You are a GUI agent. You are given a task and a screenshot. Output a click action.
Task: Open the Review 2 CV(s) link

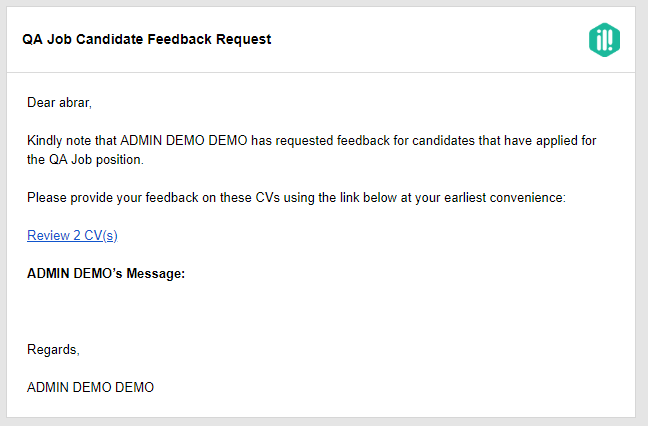(x=72, y=236)
